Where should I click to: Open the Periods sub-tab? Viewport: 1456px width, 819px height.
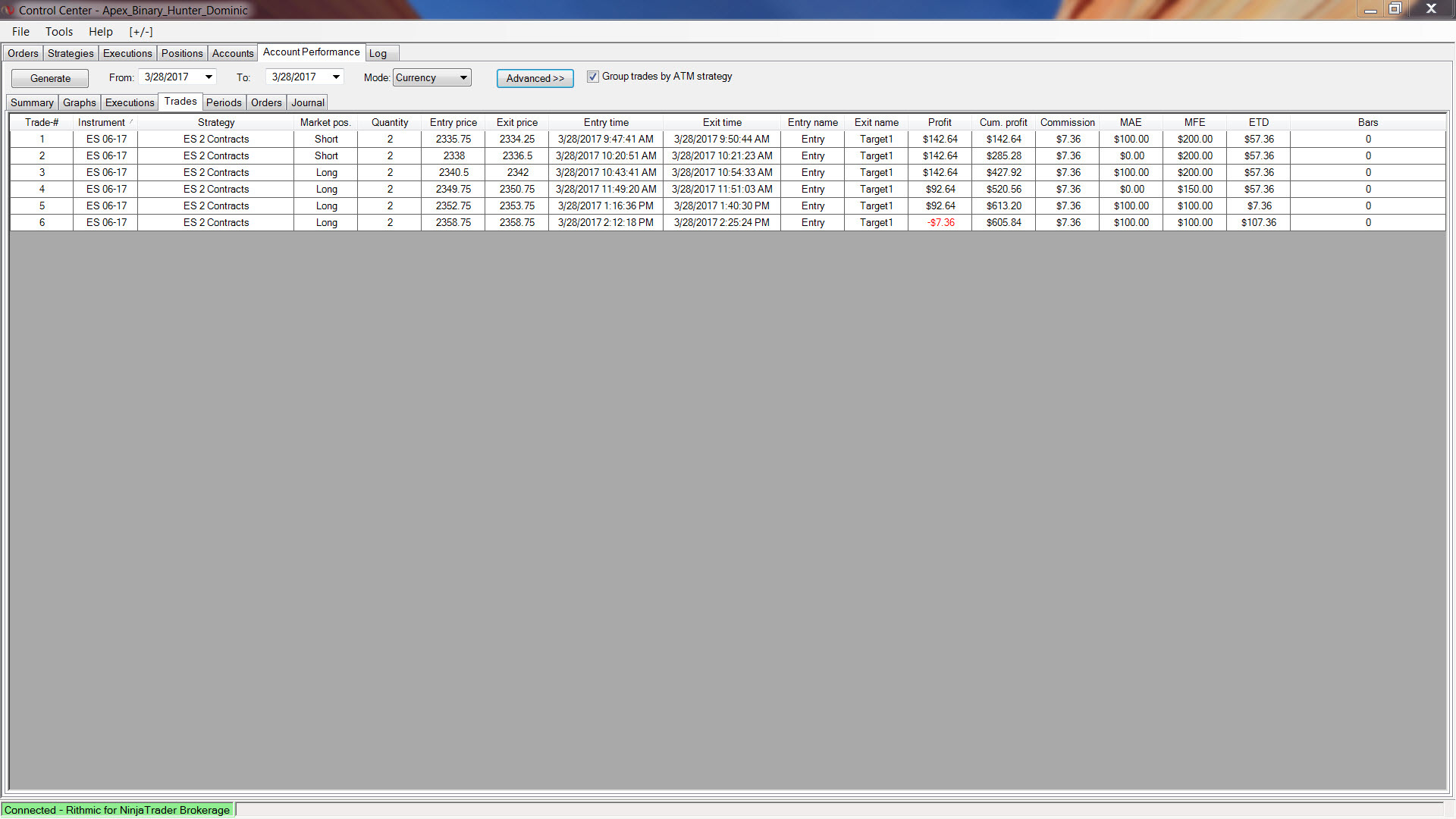click(x=224, y=102)
